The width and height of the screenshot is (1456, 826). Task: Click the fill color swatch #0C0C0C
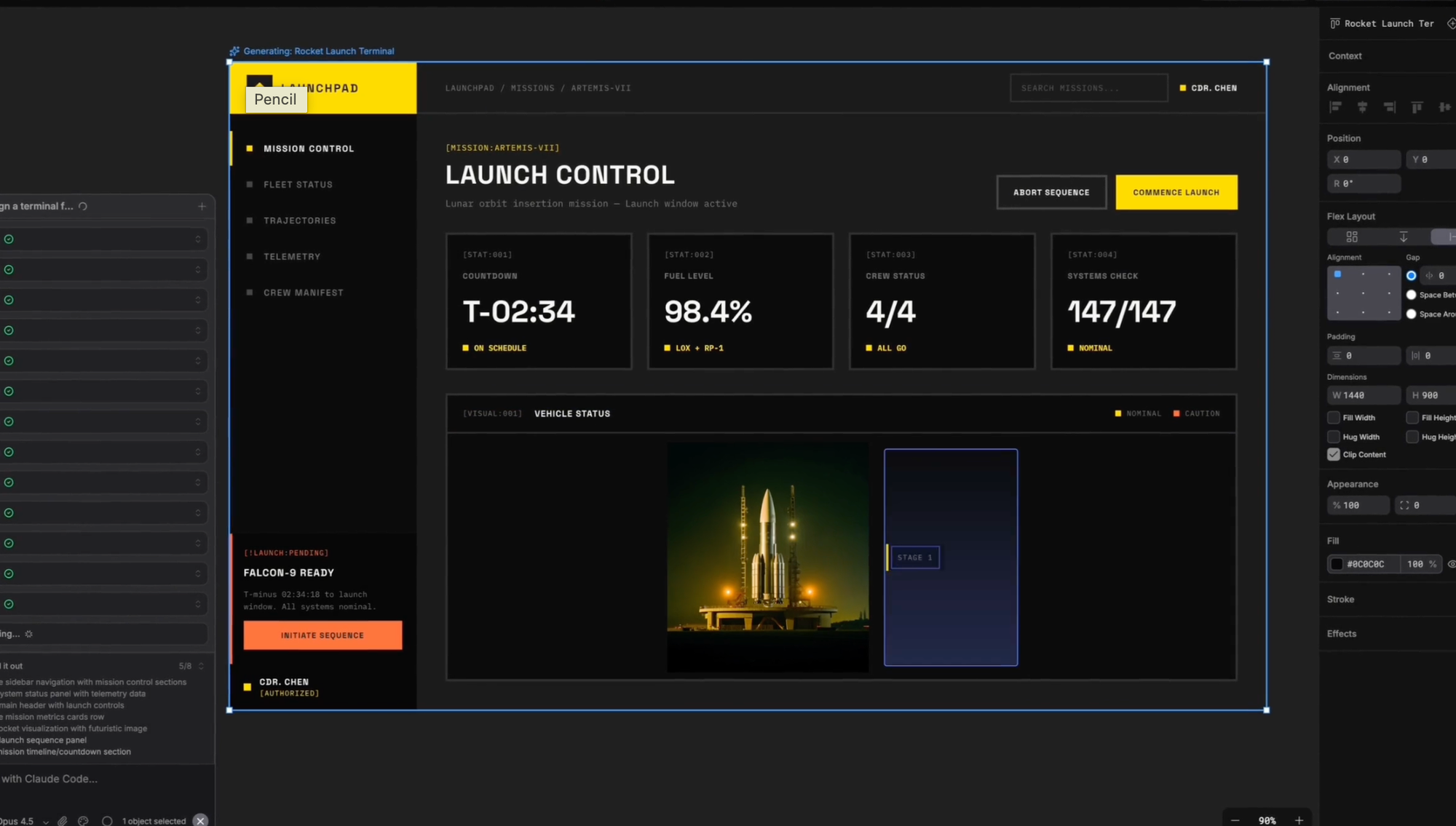1337,564
